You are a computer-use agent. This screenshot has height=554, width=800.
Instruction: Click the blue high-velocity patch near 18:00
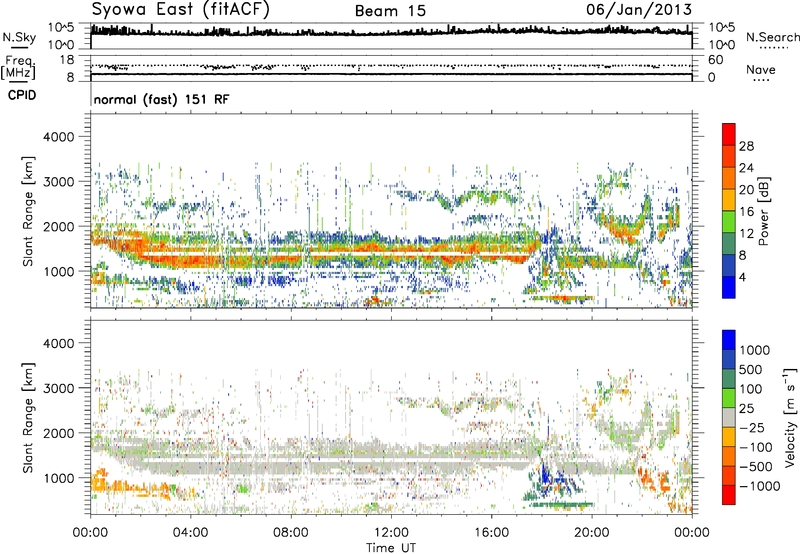(545, 472)
